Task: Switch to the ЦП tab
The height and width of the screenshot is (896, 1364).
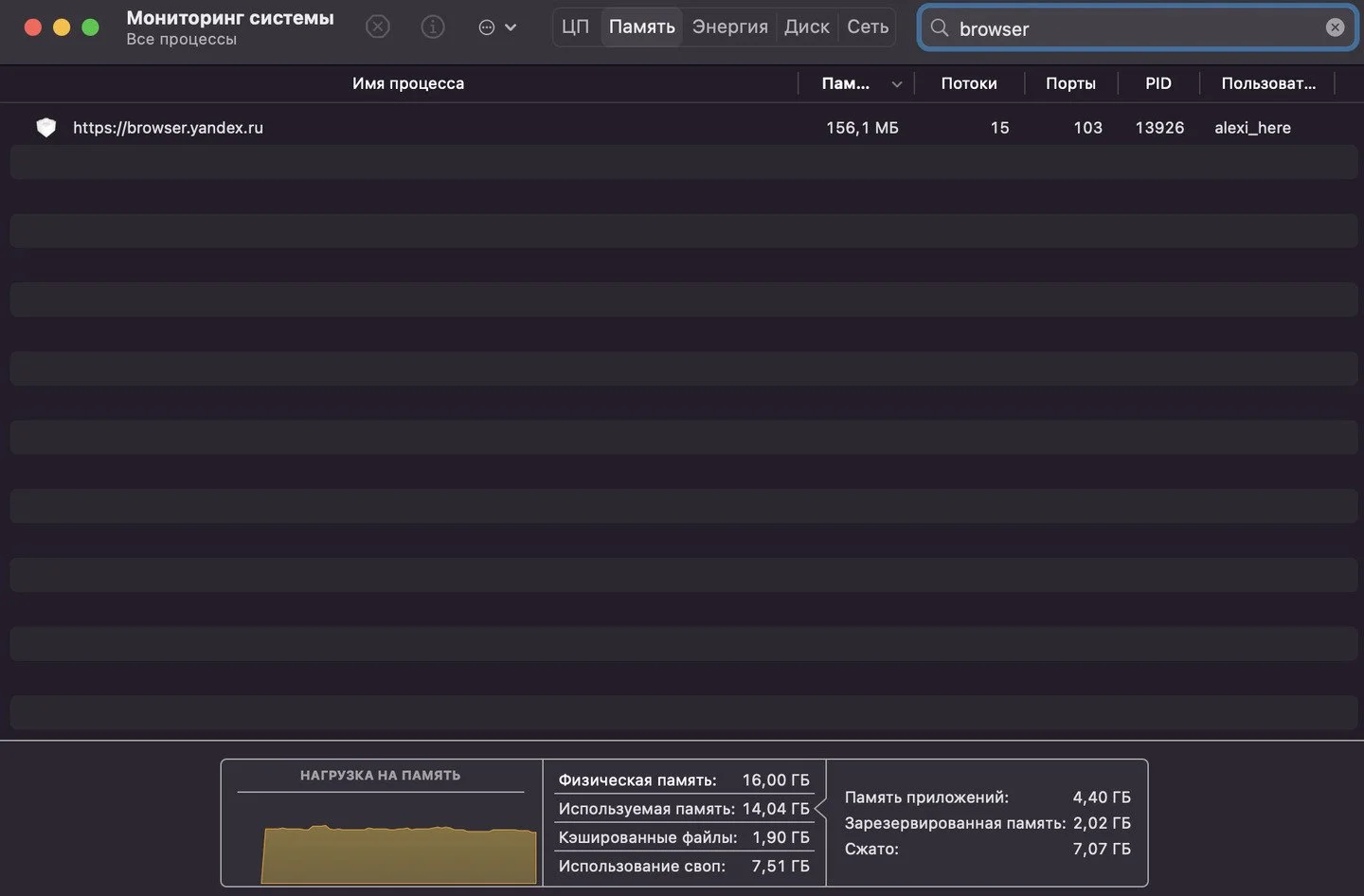Action: [x=575, y=27]
